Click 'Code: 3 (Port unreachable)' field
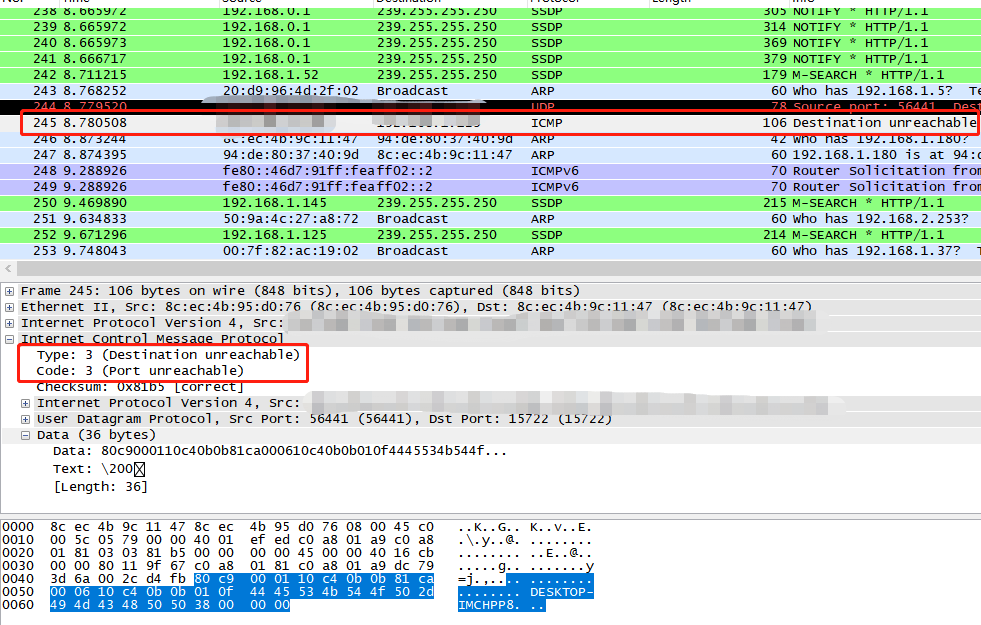This screenshot has width=981, height=625. pyautogui.click(x=140, y=371)
